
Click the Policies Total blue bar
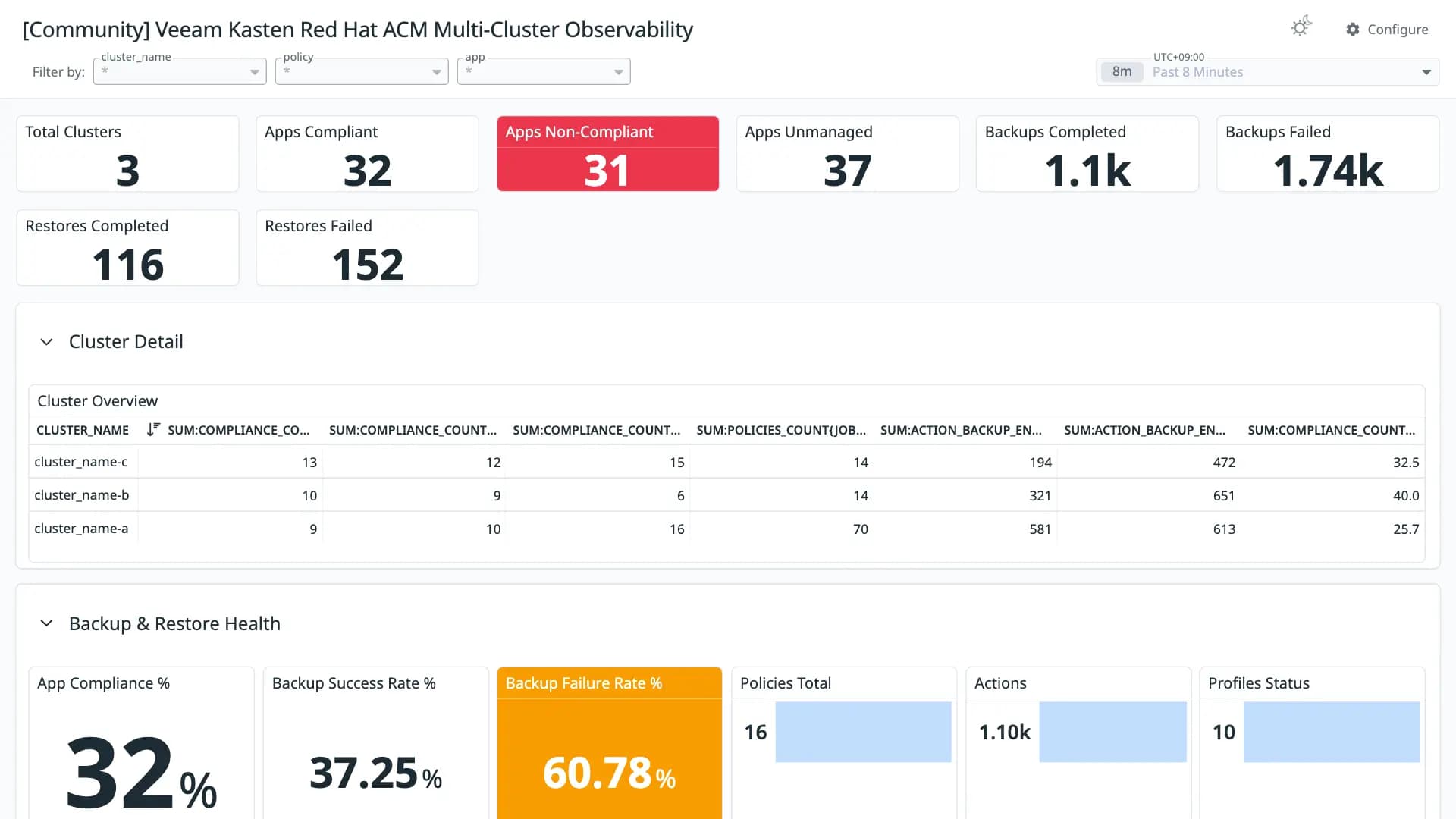tap(863, 732)
